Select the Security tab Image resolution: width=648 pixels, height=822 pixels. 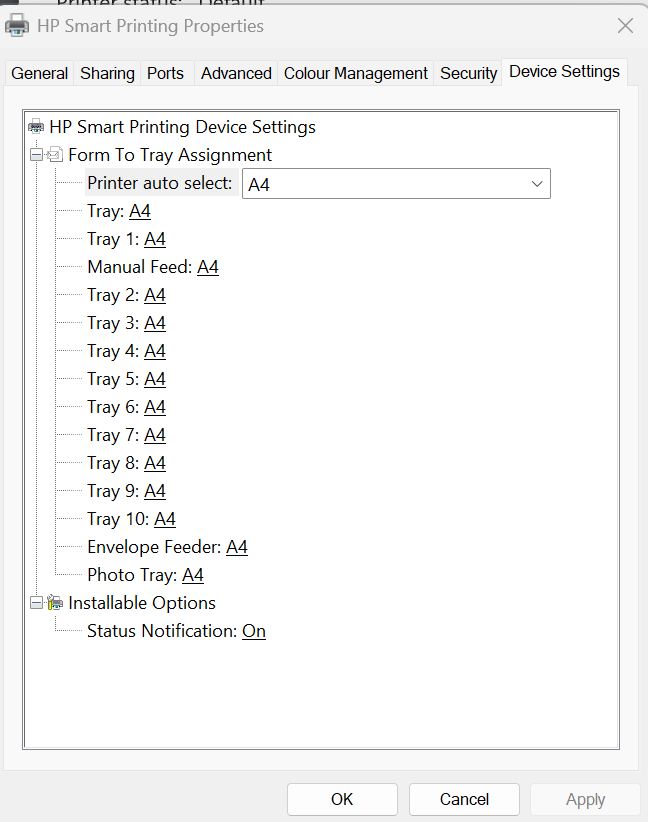tap(468, 73)
